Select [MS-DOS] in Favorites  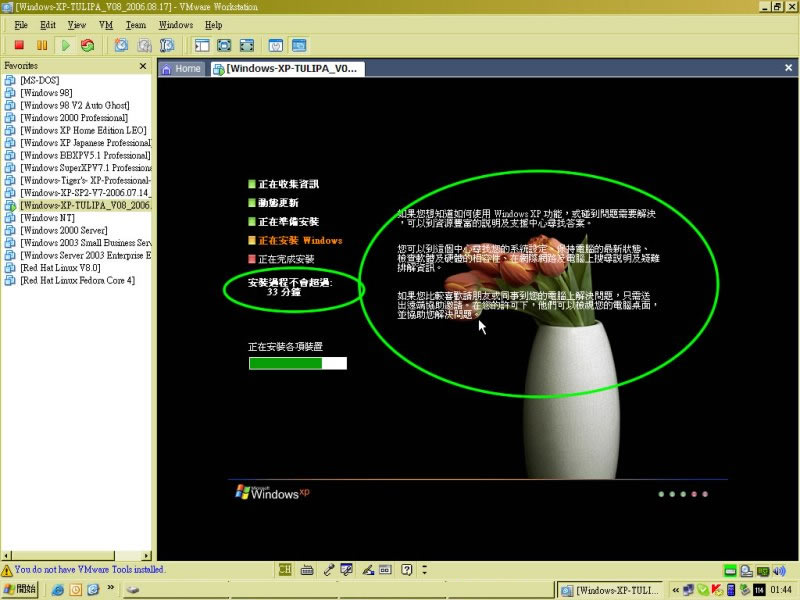coord(39,81)
